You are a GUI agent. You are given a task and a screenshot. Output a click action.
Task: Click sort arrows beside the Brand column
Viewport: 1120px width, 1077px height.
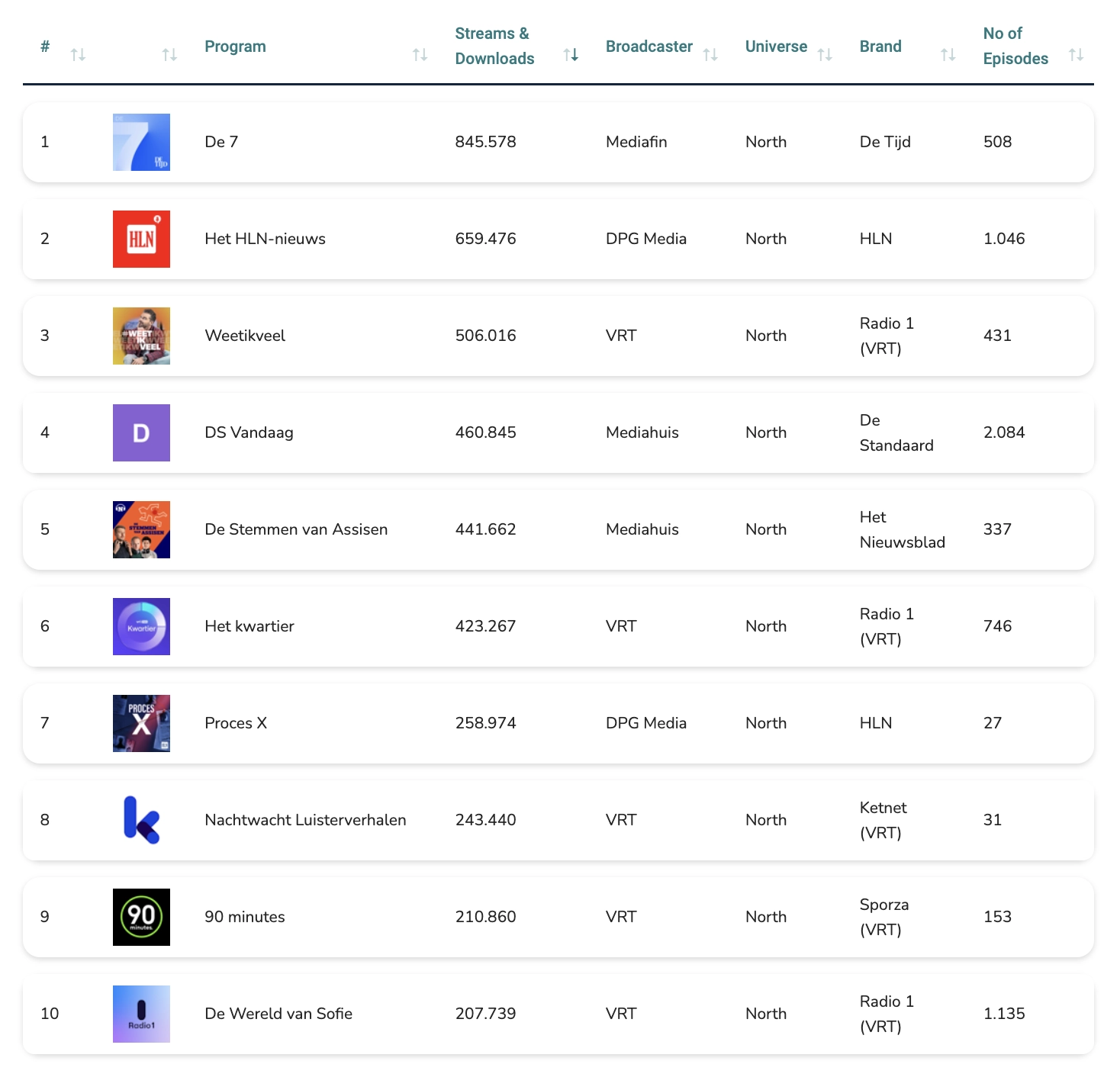click(948, 55)
